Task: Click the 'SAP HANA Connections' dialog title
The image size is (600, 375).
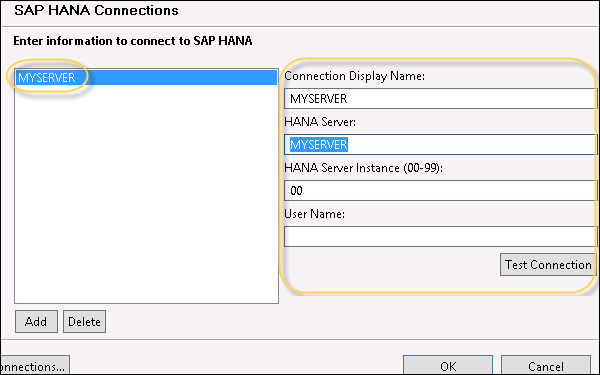Action: 96,10
